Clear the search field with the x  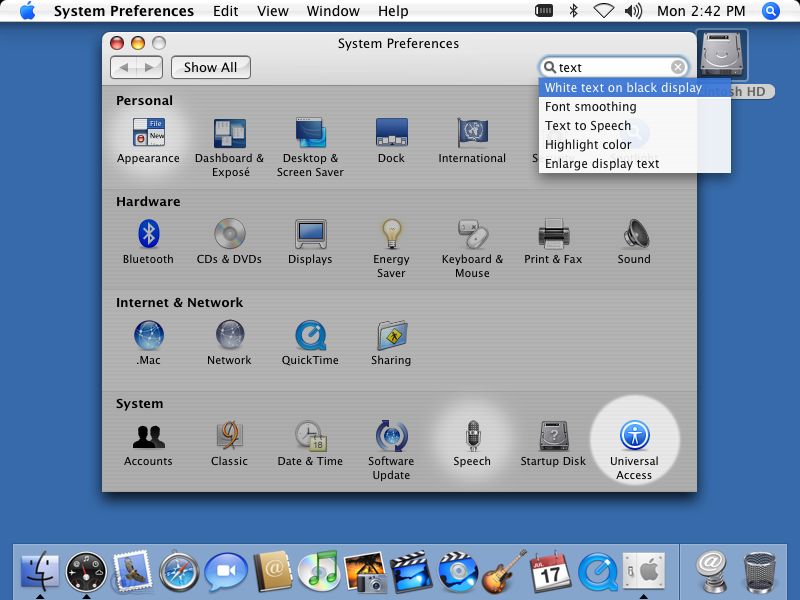click(x=678, y=67)
